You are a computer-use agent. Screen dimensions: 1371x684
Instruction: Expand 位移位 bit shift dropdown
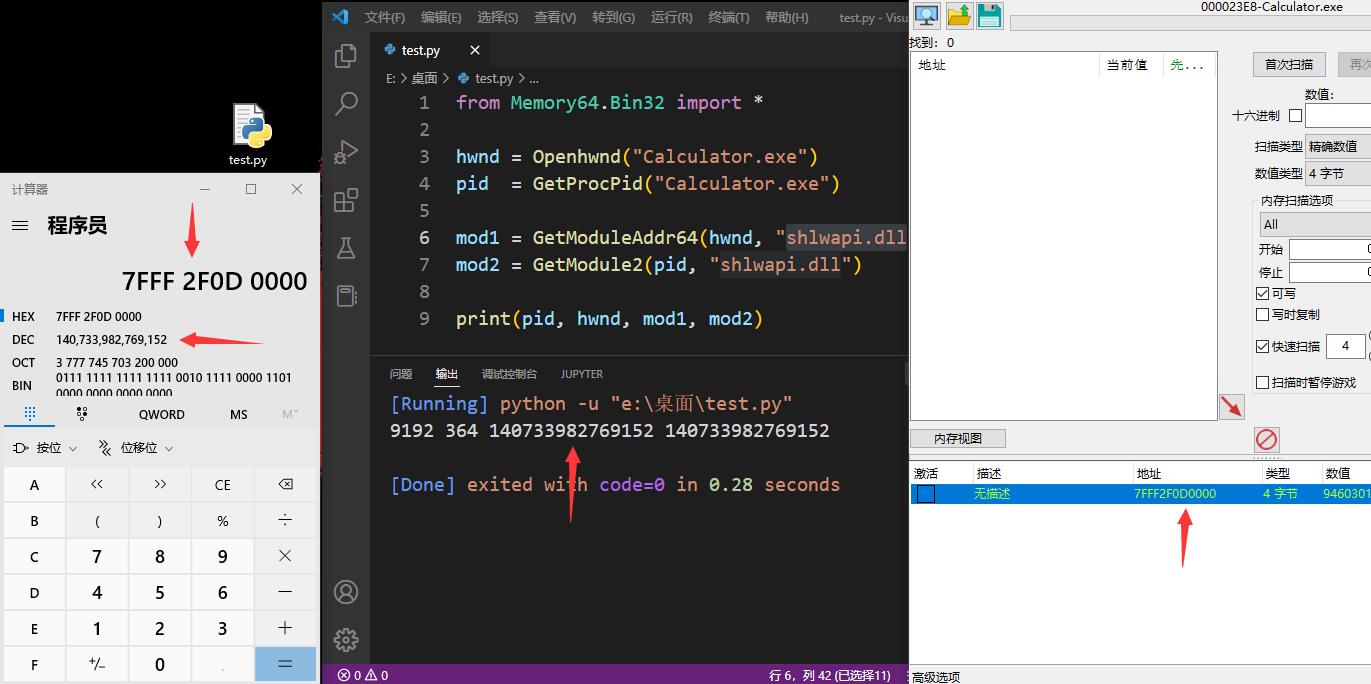click(135, 448)
